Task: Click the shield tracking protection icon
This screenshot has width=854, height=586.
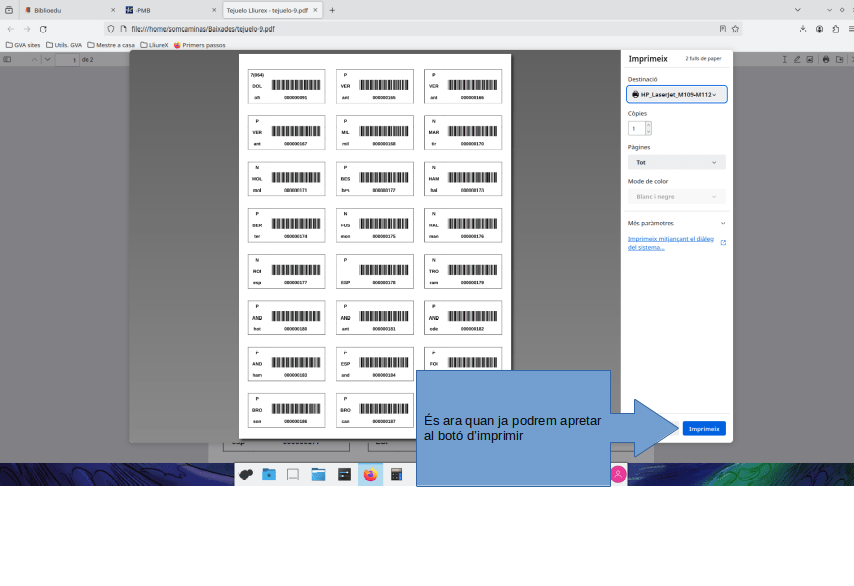Action: tap(111, 29)
